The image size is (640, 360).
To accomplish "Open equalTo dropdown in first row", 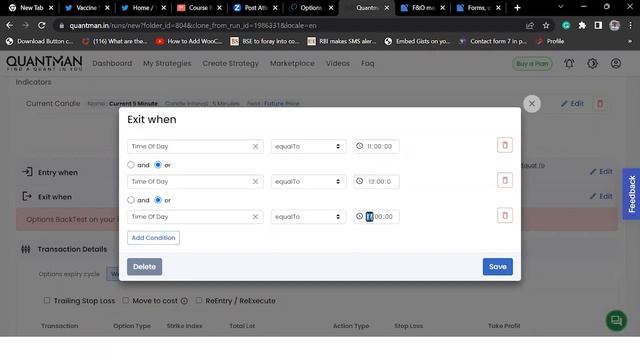I will pos(308,147).
